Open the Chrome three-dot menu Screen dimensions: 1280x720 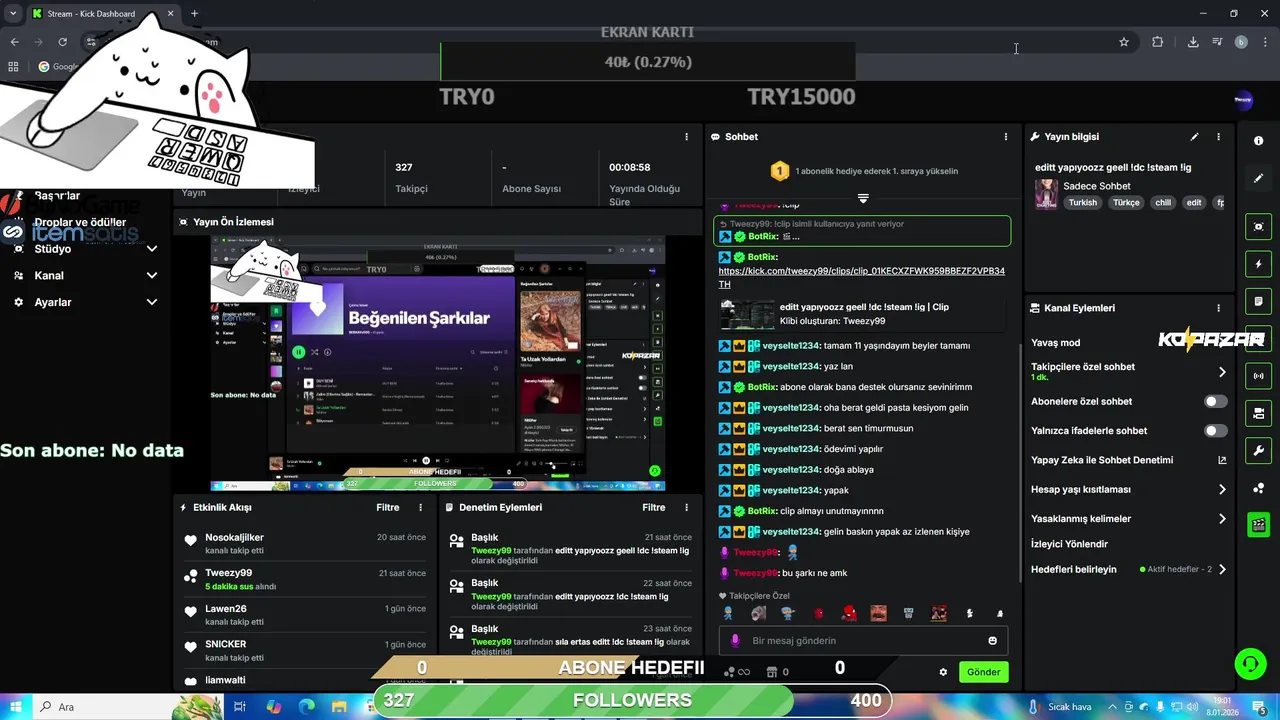point(1265,42)
